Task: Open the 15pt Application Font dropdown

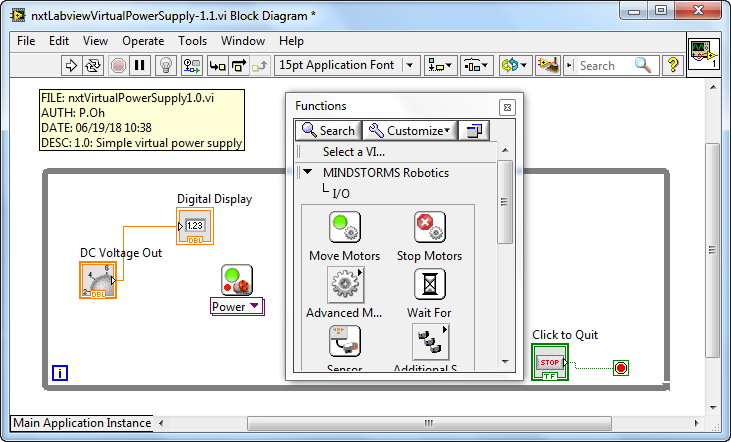Action: (x=347, y=65)
